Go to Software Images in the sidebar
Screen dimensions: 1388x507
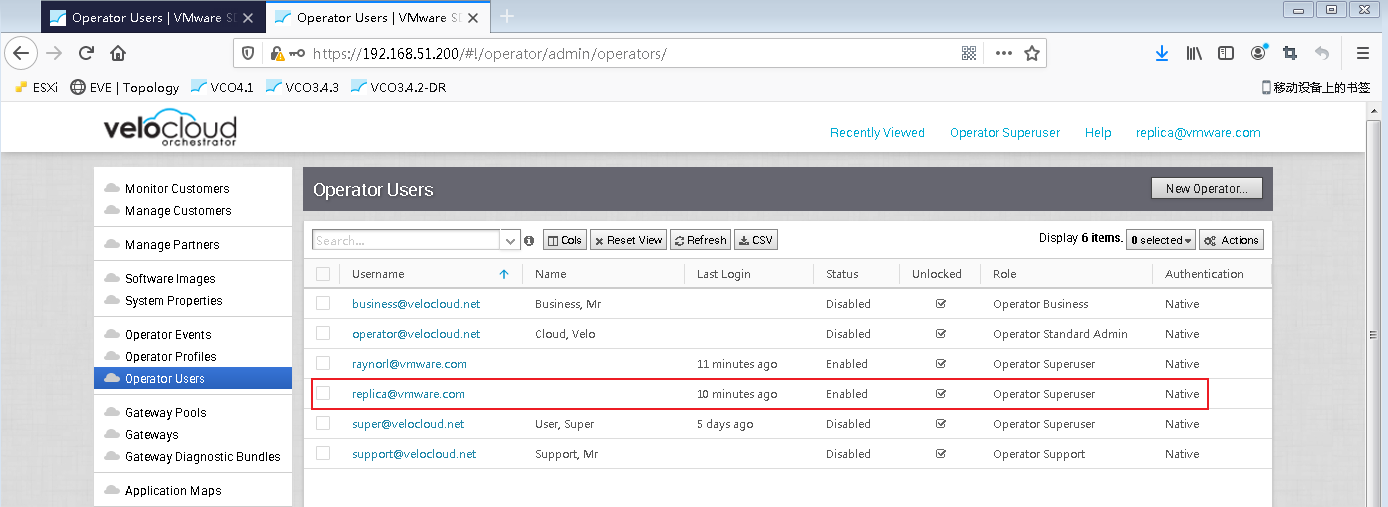tap(170, 278)
